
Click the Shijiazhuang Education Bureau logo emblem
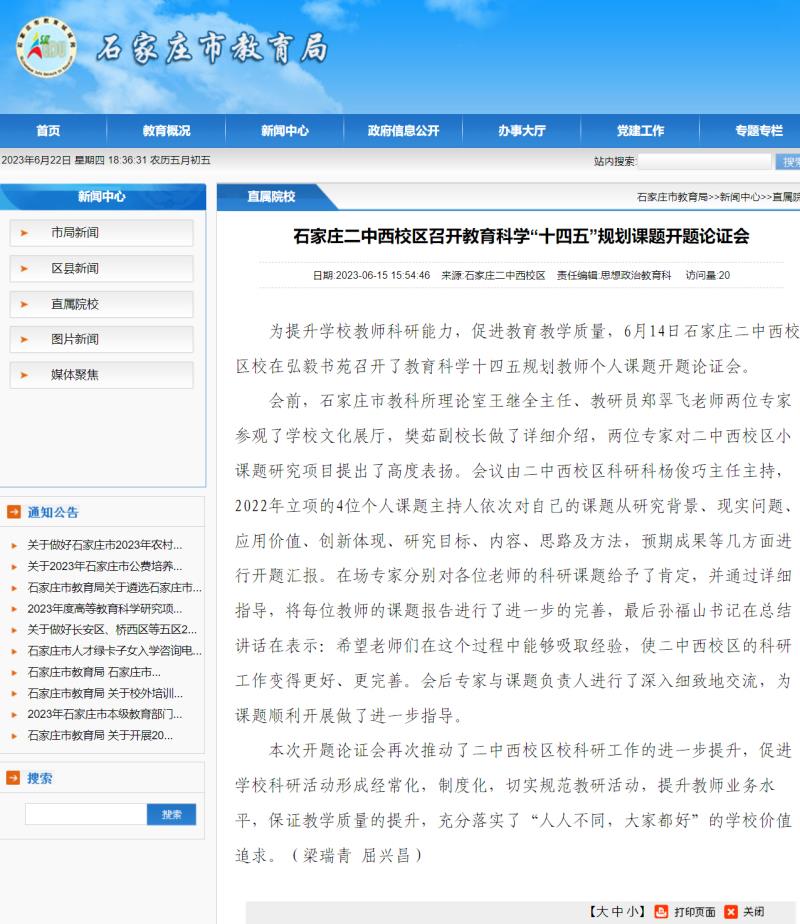(x=45, y=47)
